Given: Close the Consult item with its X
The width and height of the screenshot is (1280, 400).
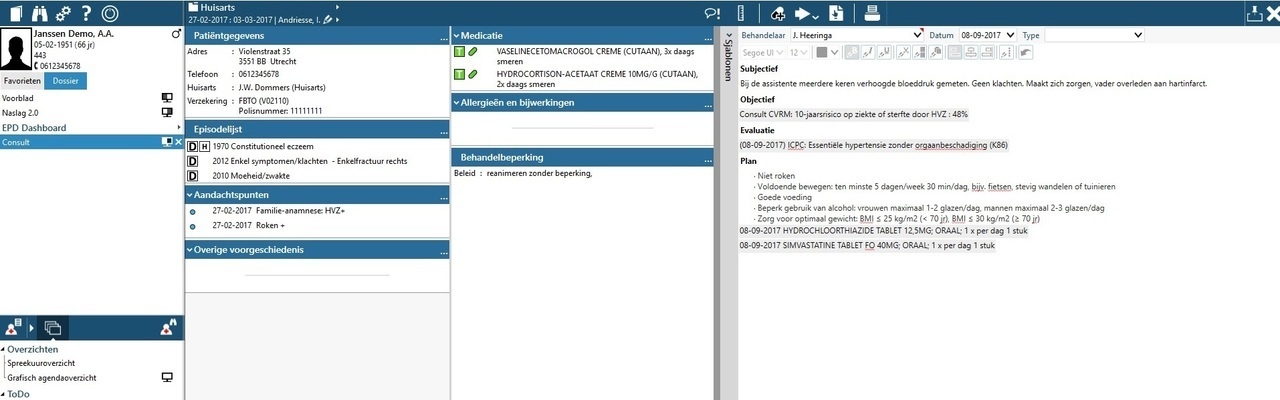Looking at the screenshot, I should (179, 142).
